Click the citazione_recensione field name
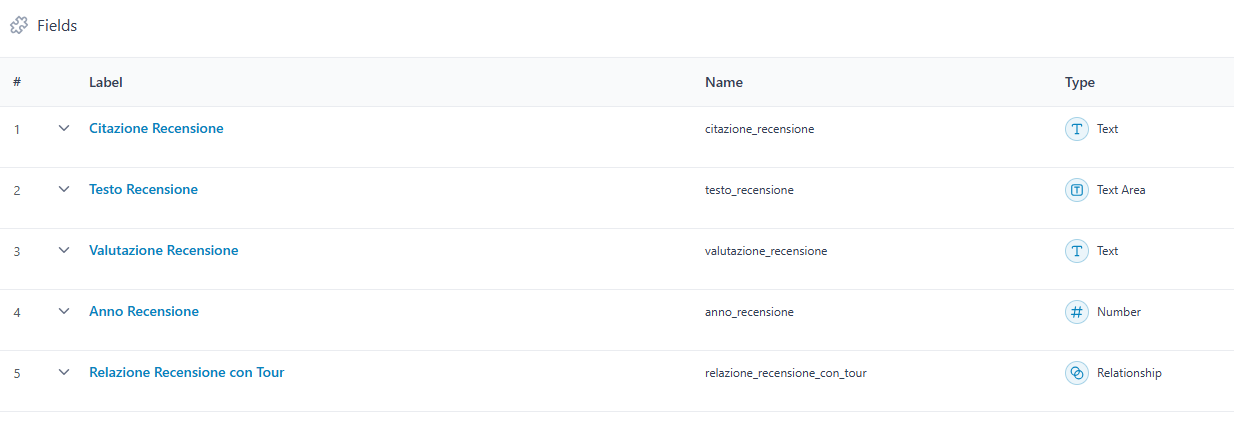Viewport: 1234px width, 423px height. (x=759, y=129)
